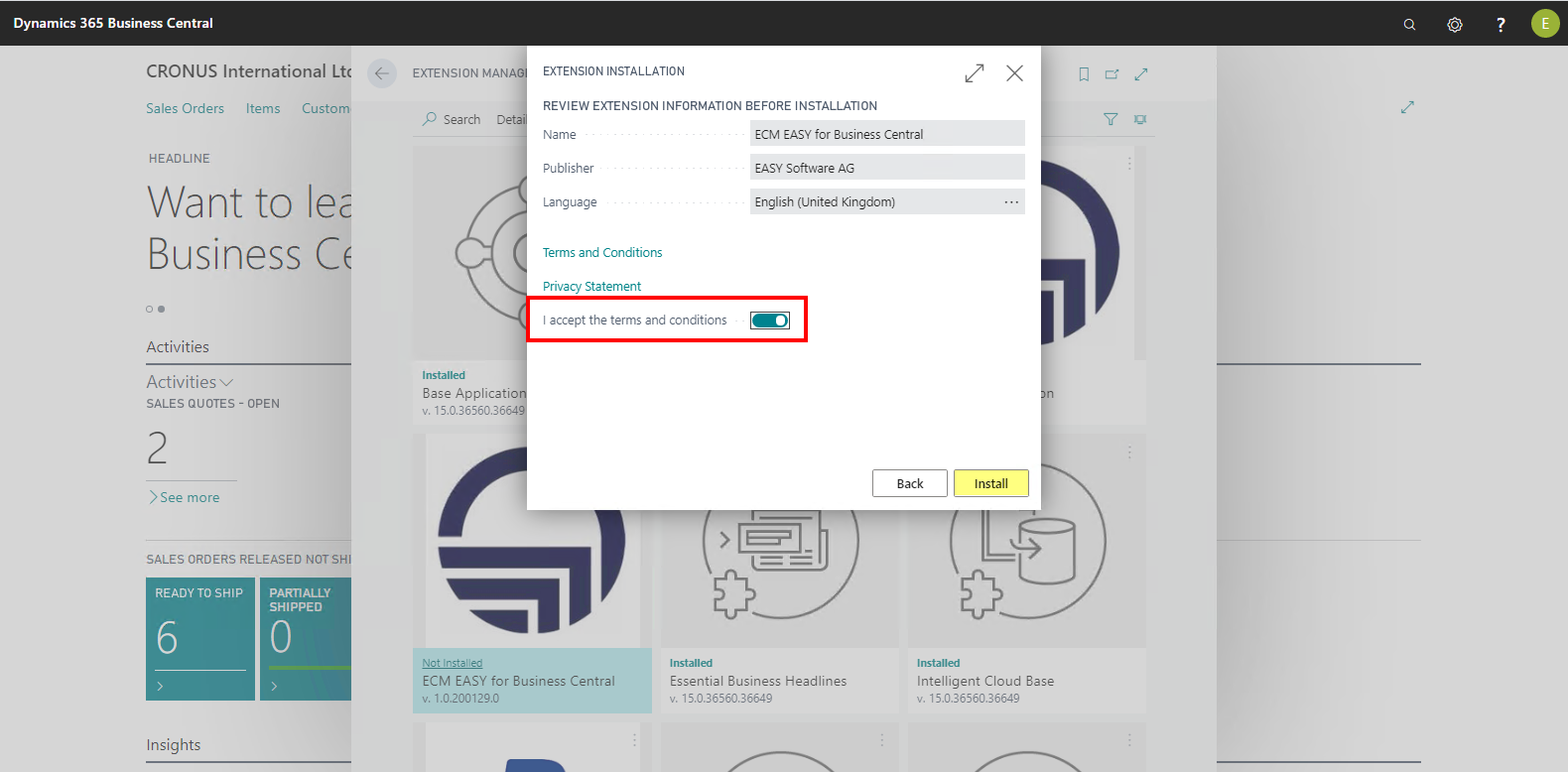Open Partially Shipped tile
Viewport: 1568px width, 772px height.
pyautogui.click(x=306, y=639)
